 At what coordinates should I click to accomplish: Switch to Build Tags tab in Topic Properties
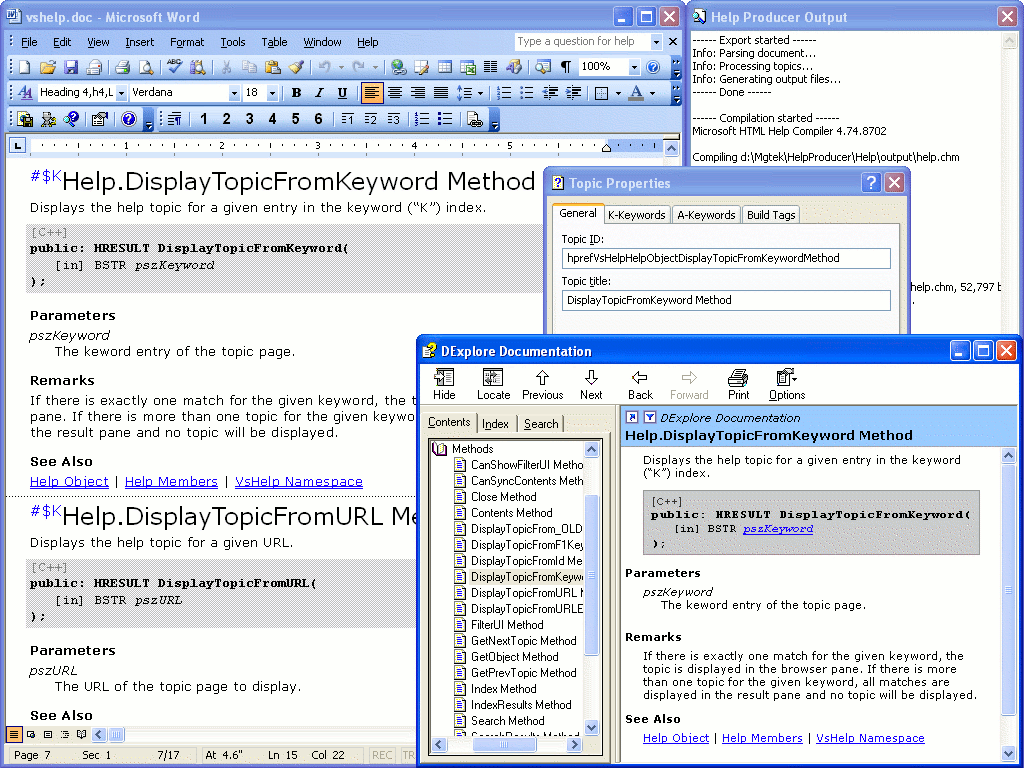pos(771,215)
